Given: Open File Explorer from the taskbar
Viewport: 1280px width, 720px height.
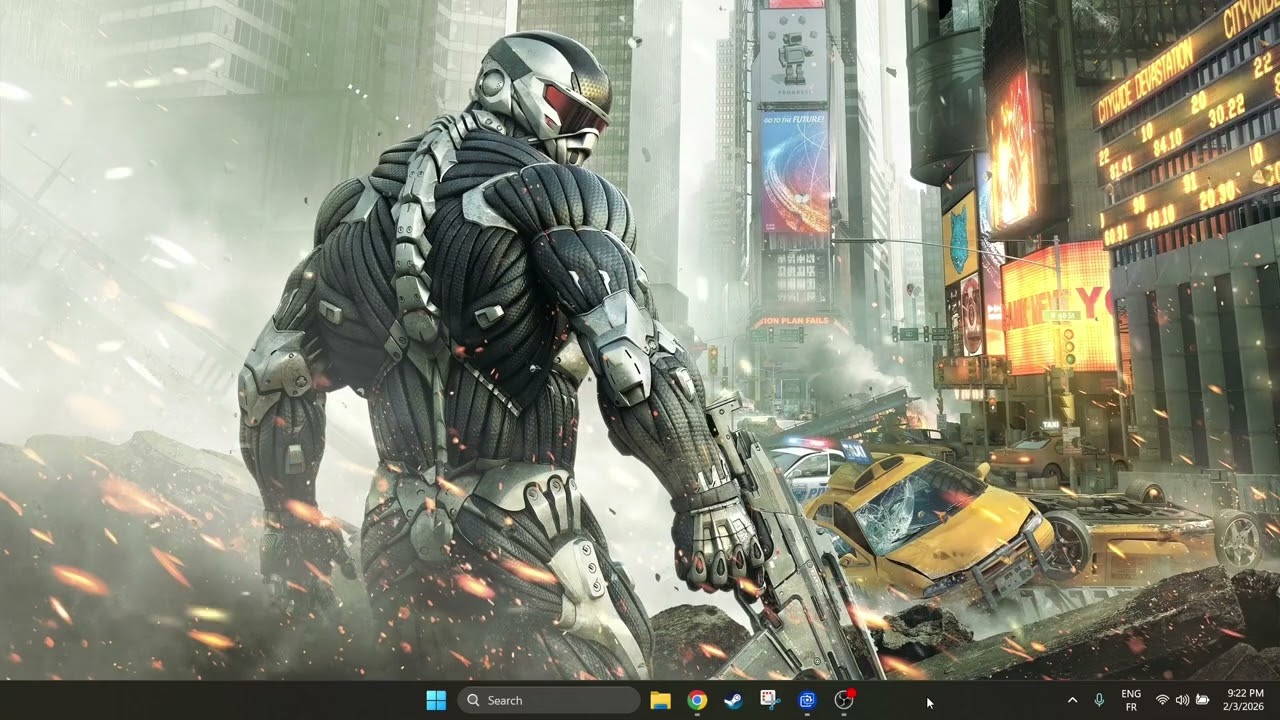Looking at the screenshot, I should (x=660, y=701).
